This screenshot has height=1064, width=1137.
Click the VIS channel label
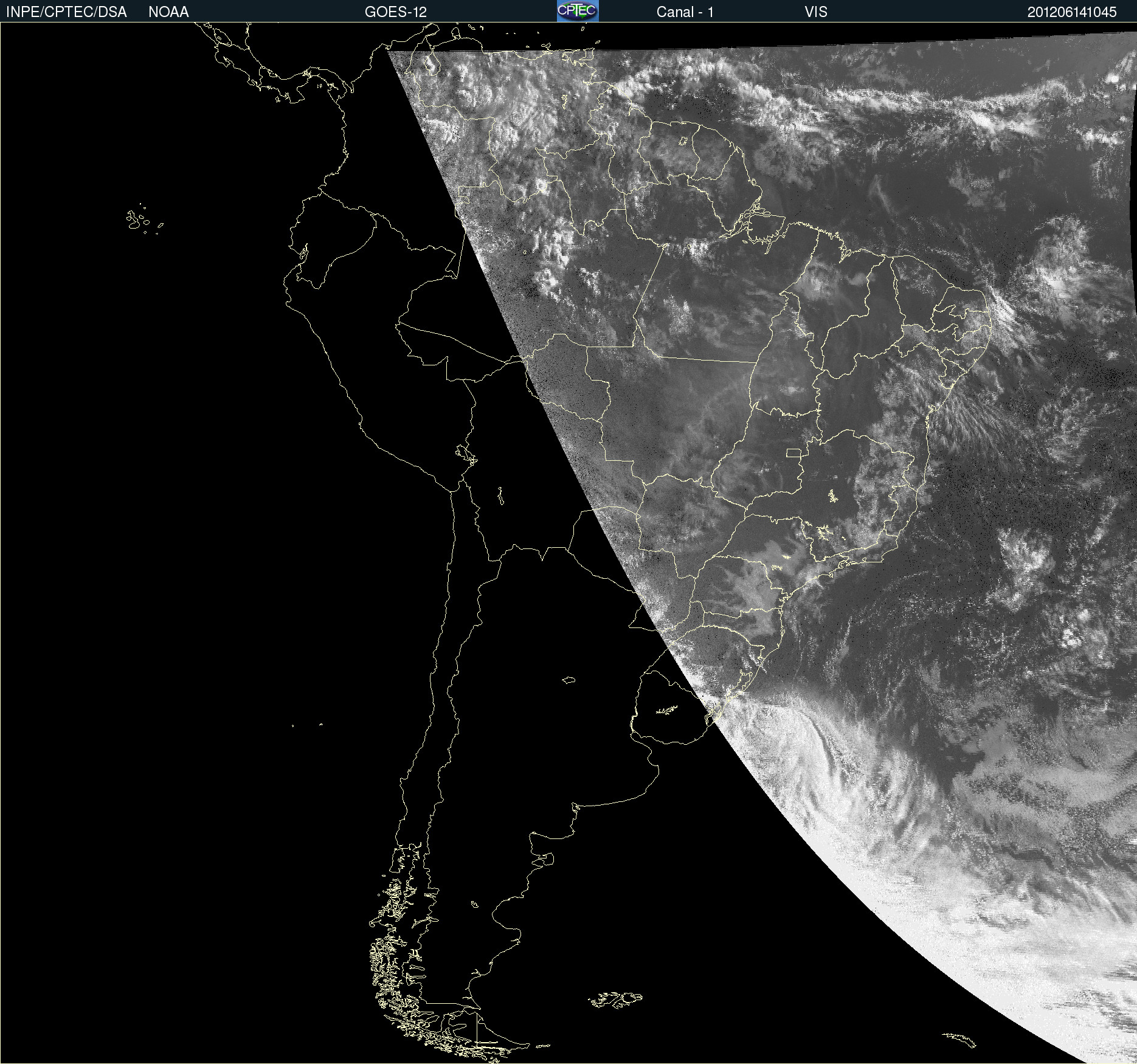816,12
